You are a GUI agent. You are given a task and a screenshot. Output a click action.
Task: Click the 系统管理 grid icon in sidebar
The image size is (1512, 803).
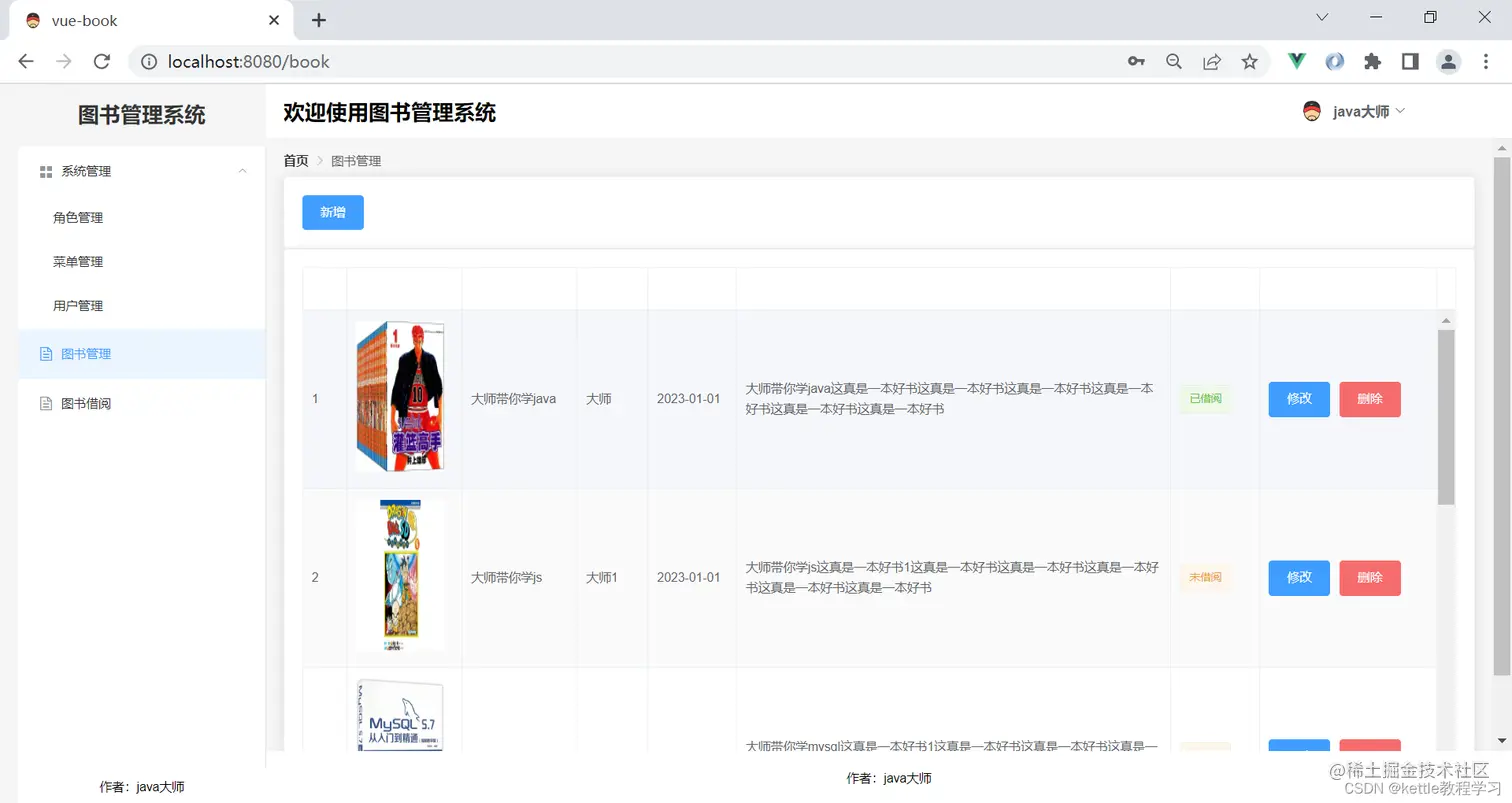pyautogui.click(x=45, y=170)
